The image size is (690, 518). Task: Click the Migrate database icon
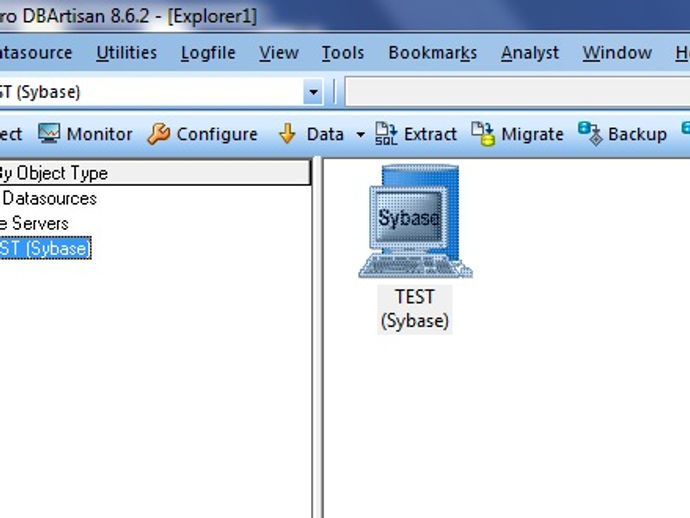483,134
